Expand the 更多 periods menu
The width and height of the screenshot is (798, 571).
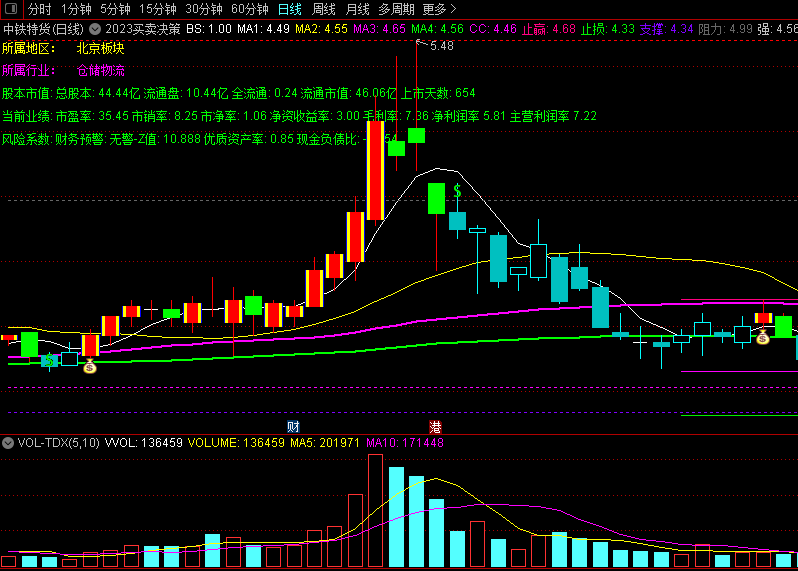point(439,9)
